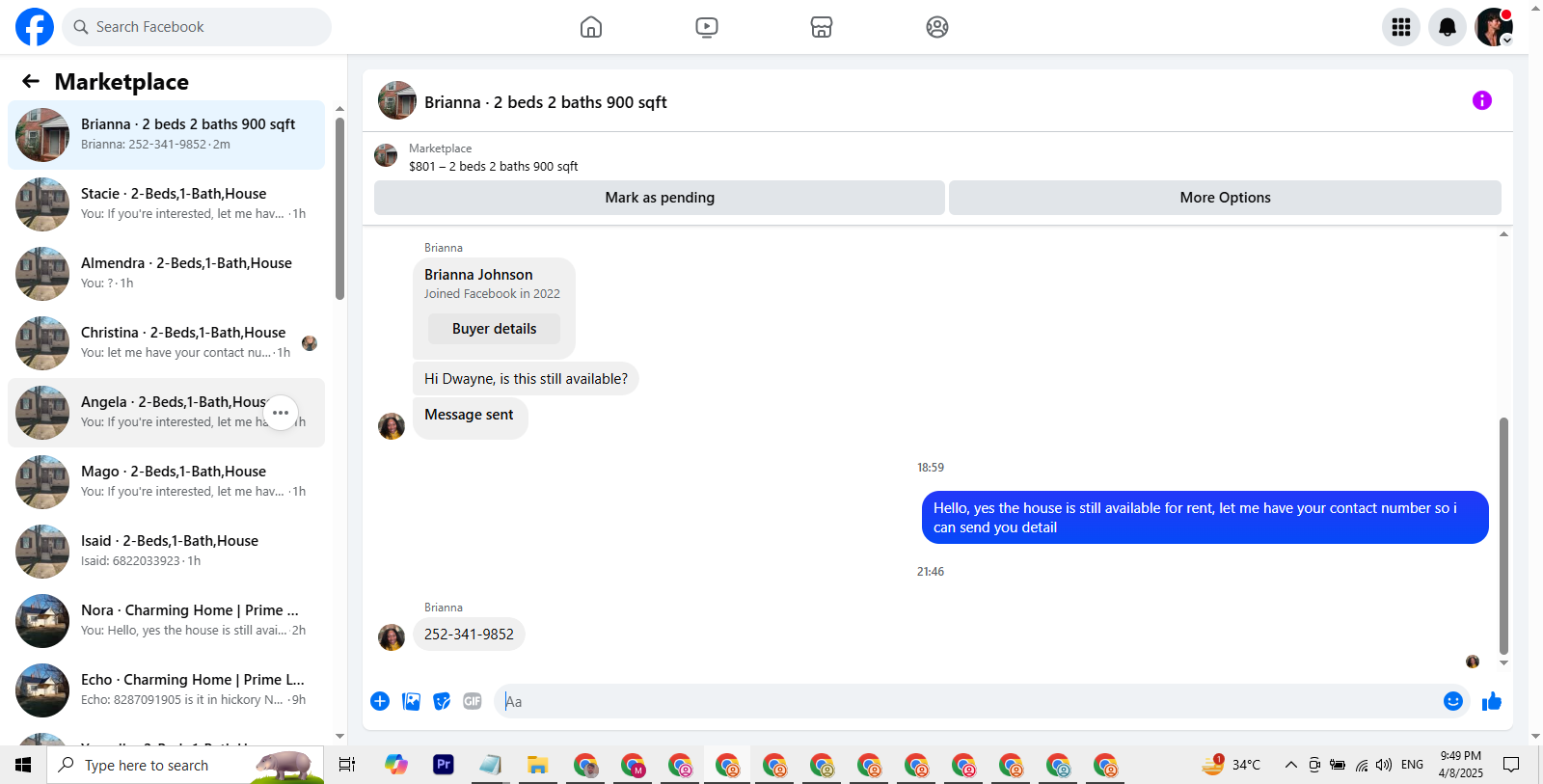1543x784 pixels.
Task: Choose a sticker in the composer
Action: tap(442, 701)
